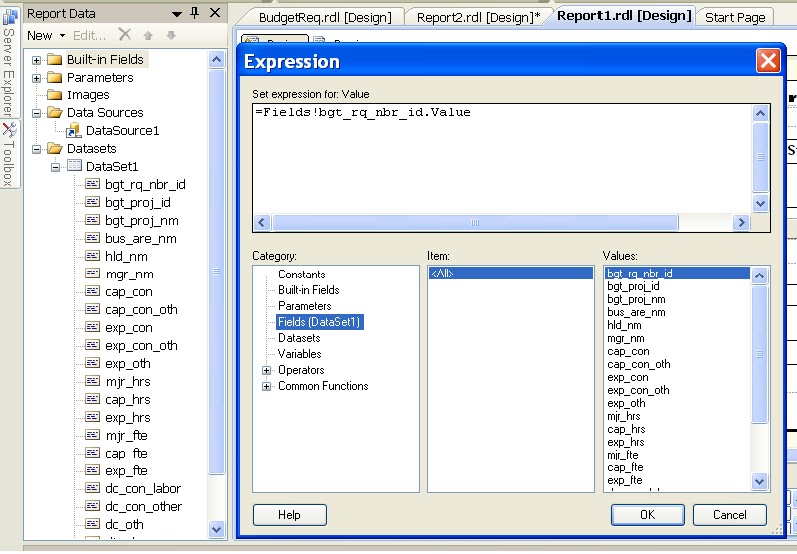Image resolution: width=797 pixels, height=554 pixels.
Task: Click the move down arrow in Report Data toolbar
Action: coord(171,35)
